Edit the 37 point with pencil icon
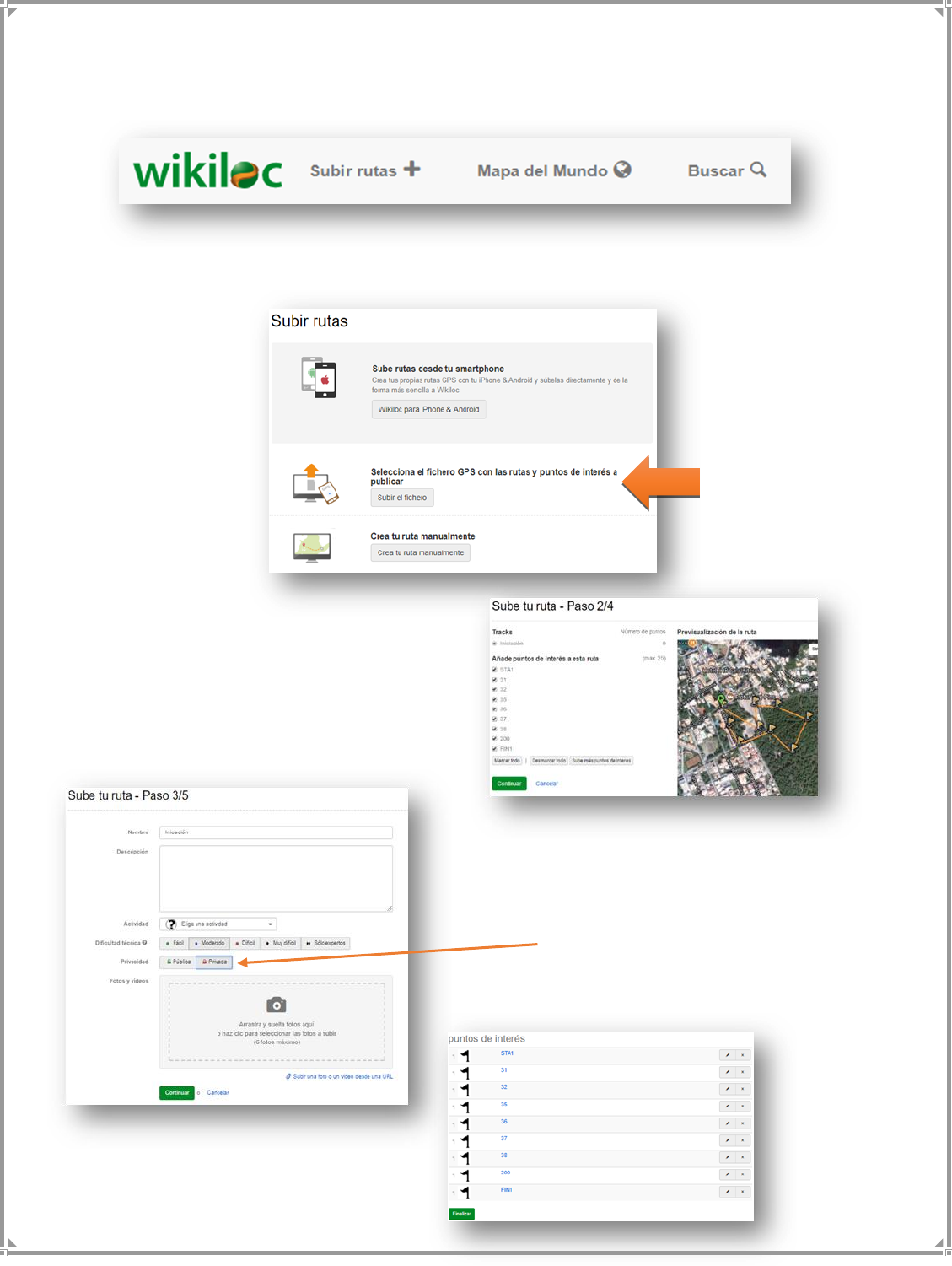952x1266 pixels. tap(728, 1140)
